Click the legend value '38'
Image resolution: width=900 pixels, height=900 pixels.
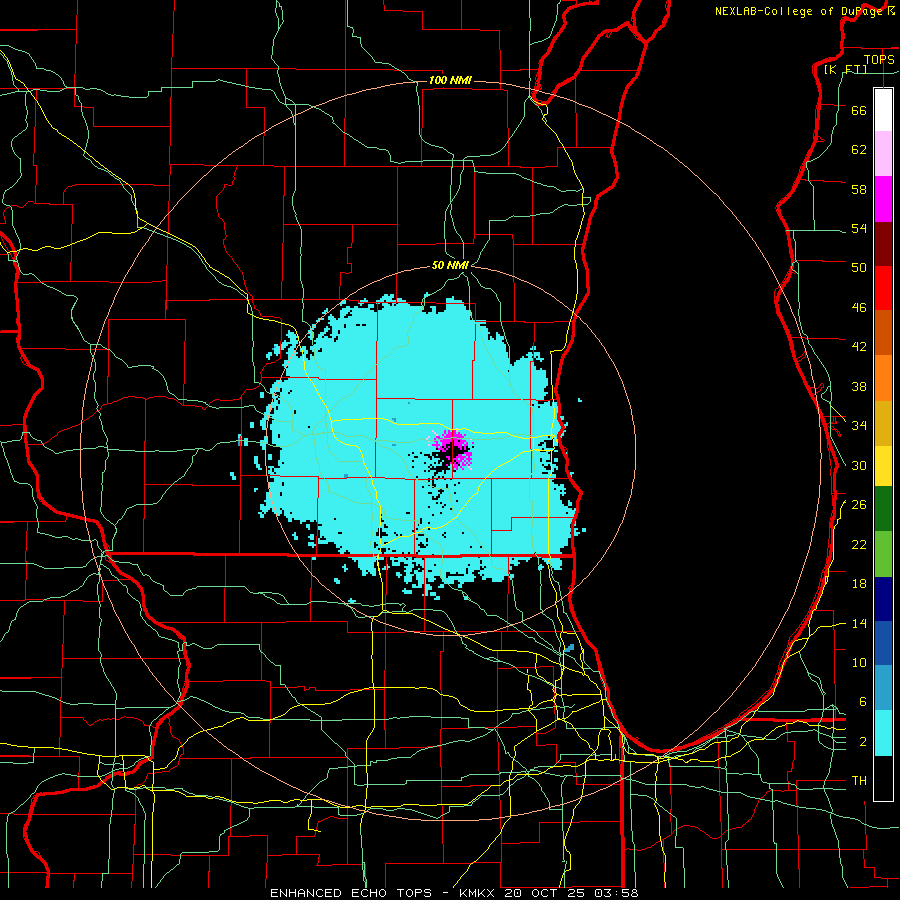[859, 386]
